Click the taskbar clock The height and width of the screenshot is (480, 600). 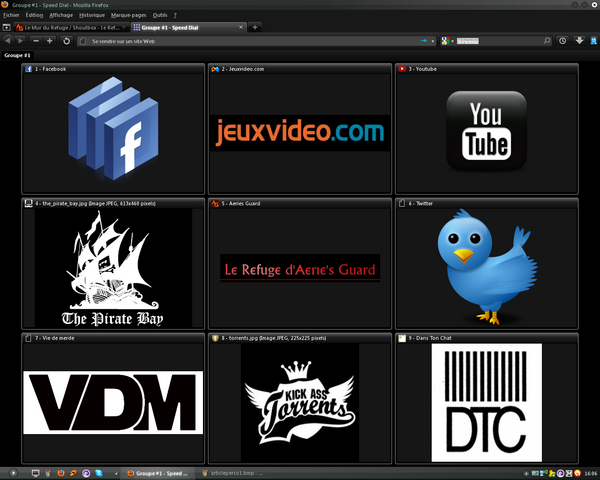591,473
